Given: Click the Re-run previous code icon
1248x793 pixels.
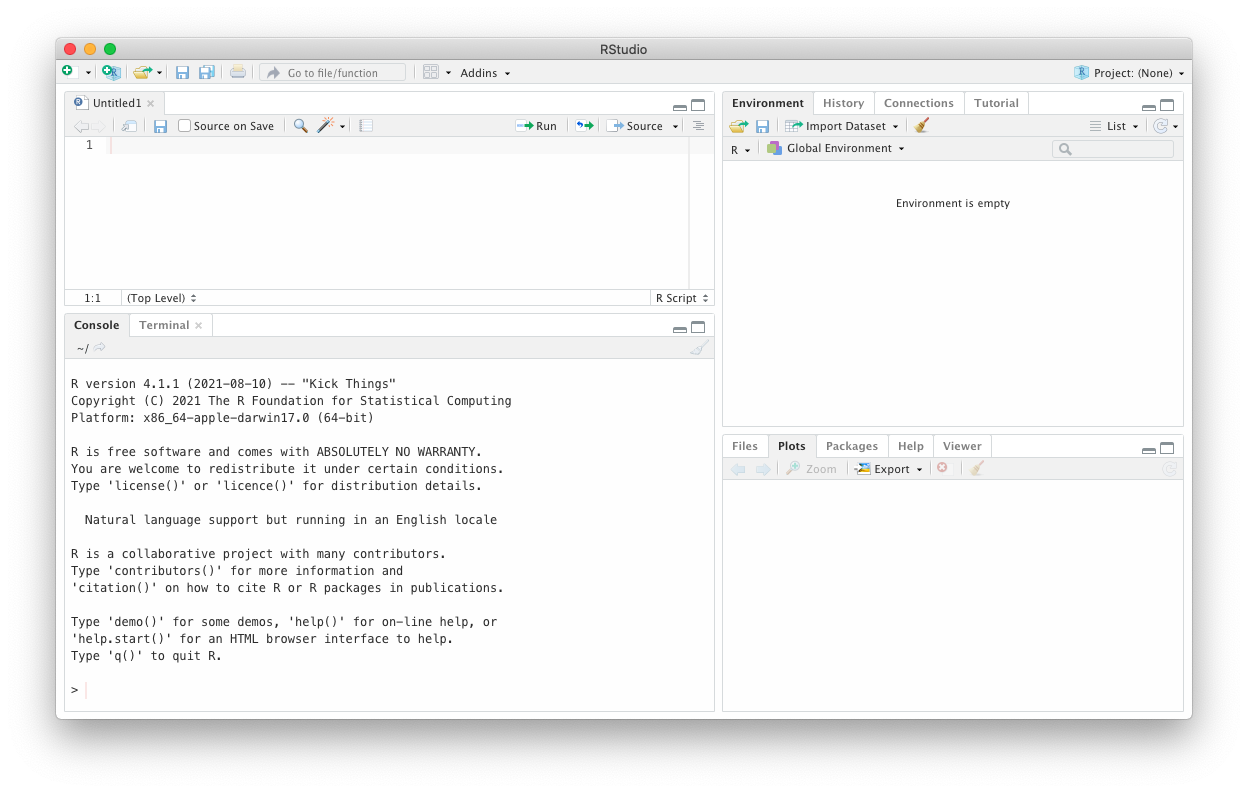Looking at the screenshot, I should [x=584, y=126].
